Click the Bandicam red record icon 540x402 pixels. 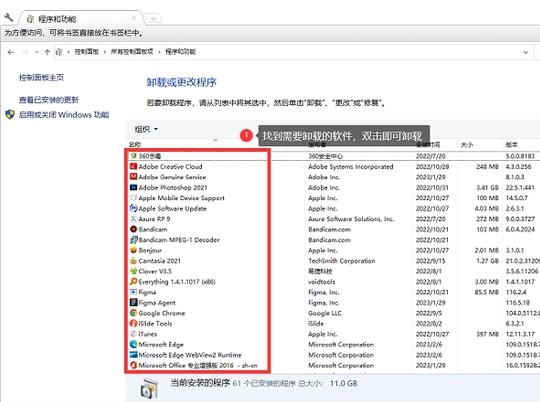133,229
